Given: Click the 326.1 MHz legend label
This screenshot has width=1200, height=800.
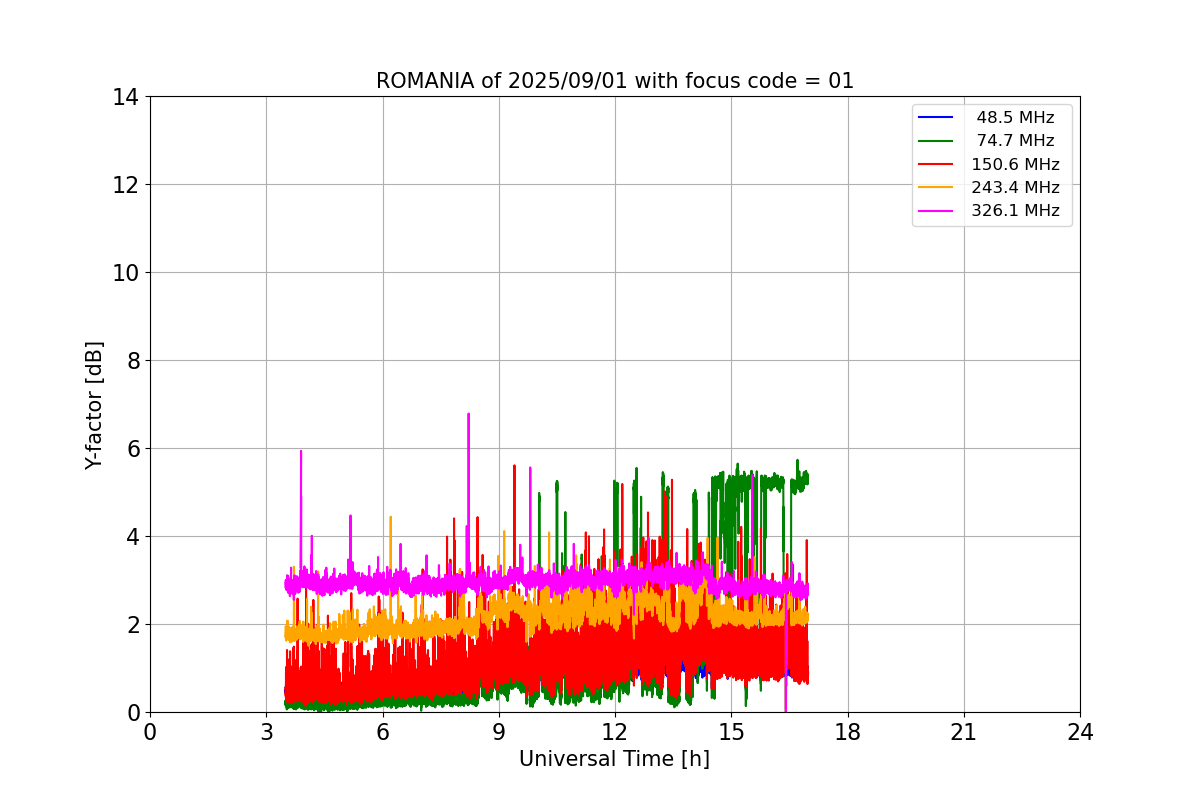Looking at the screenshot, I should pos(1015,211).
